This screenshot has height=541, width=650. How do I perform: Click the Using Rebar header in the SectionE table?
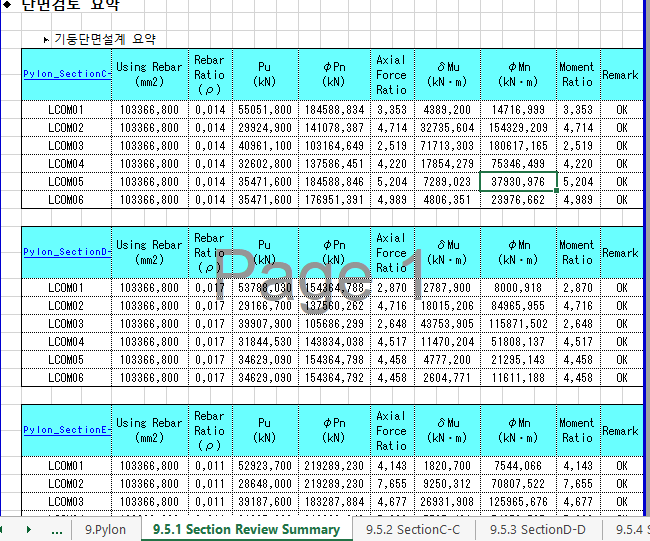tap(150, 430)
